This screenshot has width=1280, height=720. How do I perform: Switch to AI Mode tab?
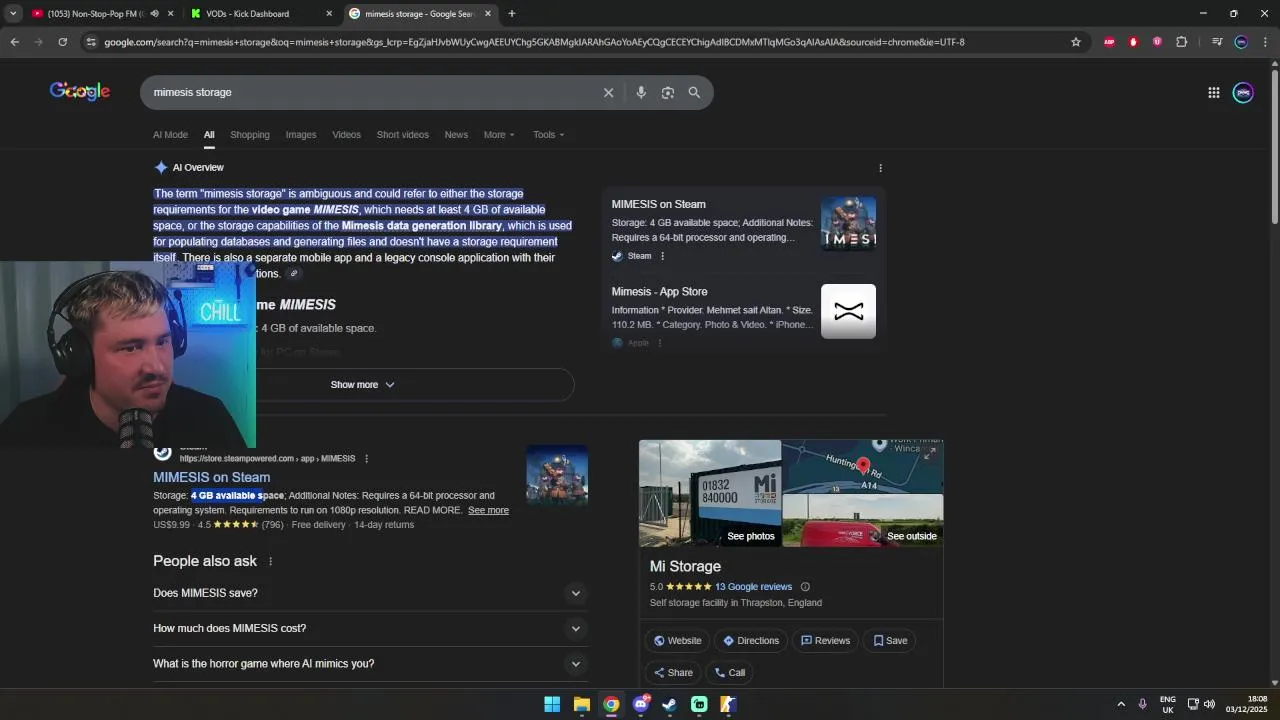pos(170,135)
